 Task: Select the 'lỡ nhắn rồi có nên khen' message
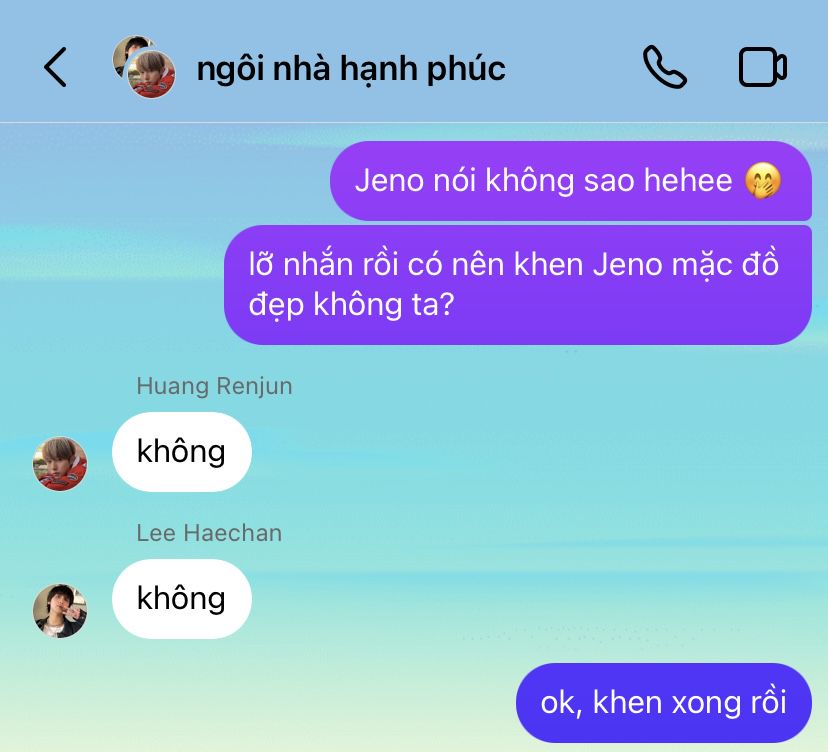pos(518,285)
